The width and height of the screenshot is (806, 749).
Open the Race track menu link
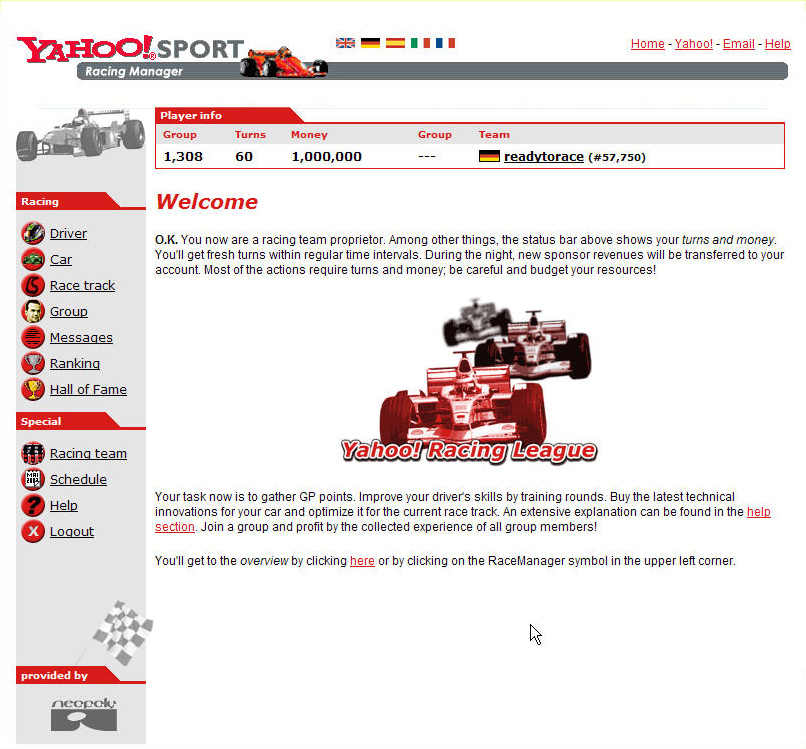[x=82, y=285]
